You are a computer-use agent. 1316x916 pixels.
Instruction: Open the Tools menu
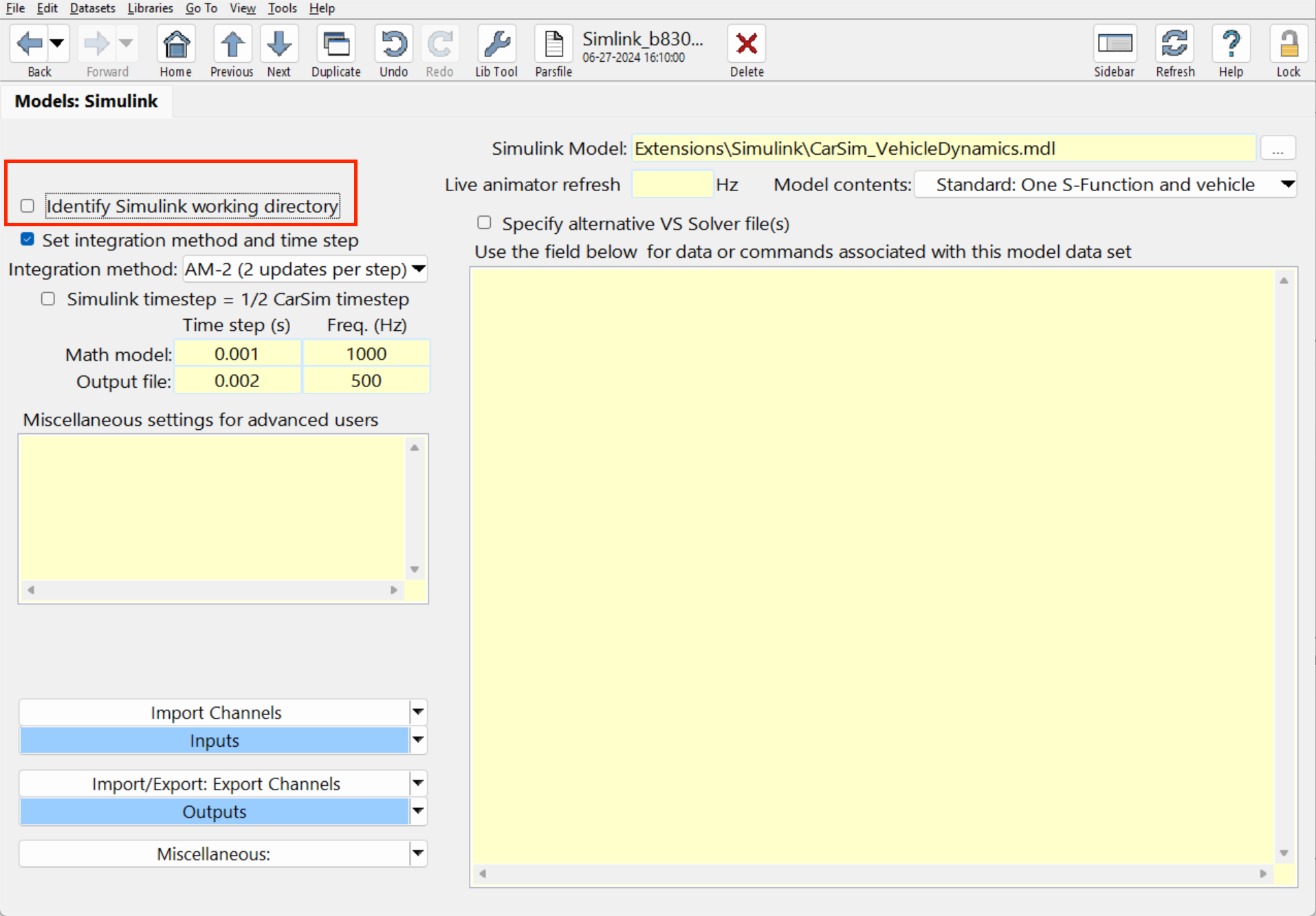[x=283, y=8]
